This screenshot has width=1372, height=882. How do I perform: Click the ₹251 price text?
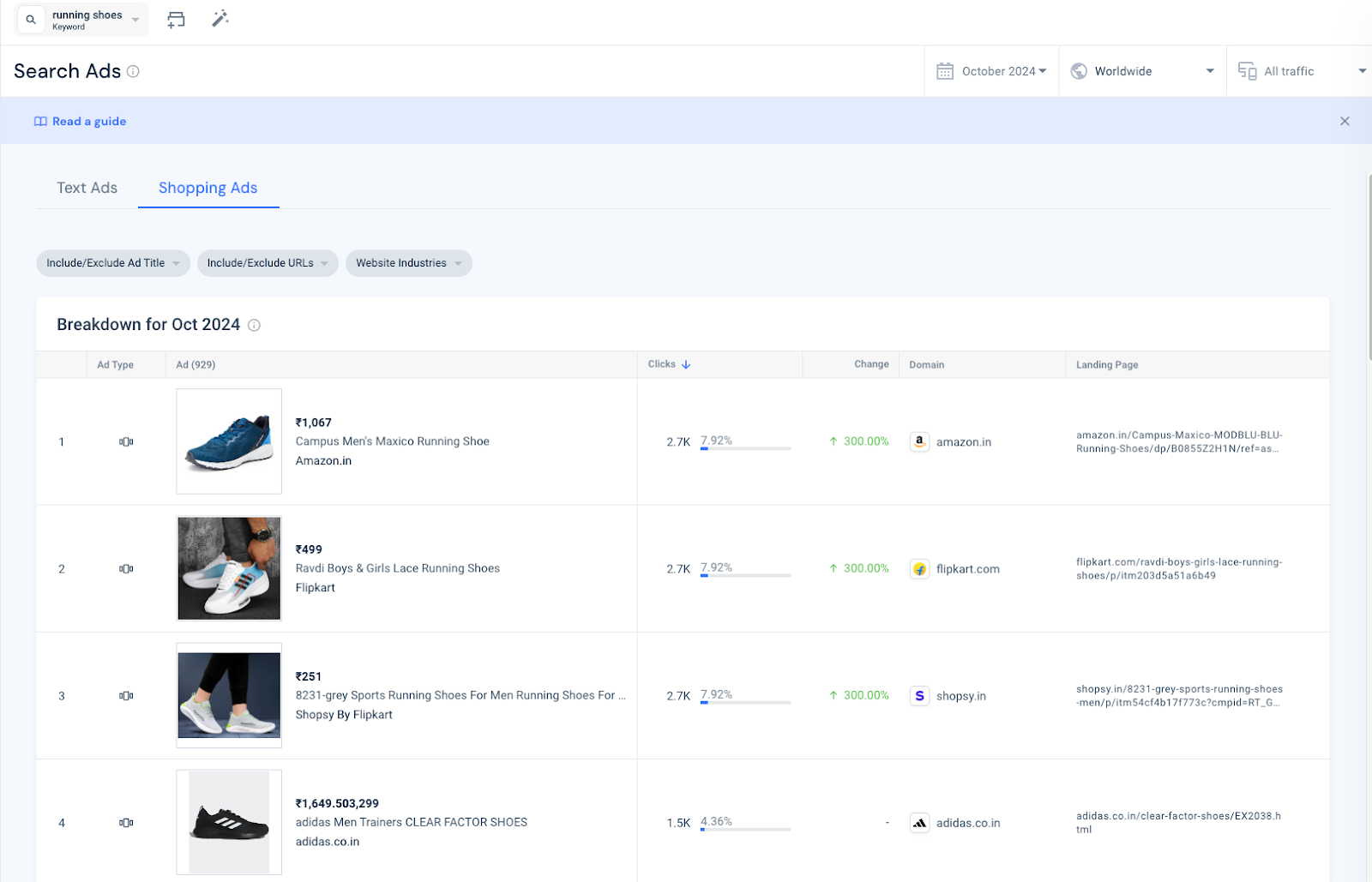click(309, 676)
